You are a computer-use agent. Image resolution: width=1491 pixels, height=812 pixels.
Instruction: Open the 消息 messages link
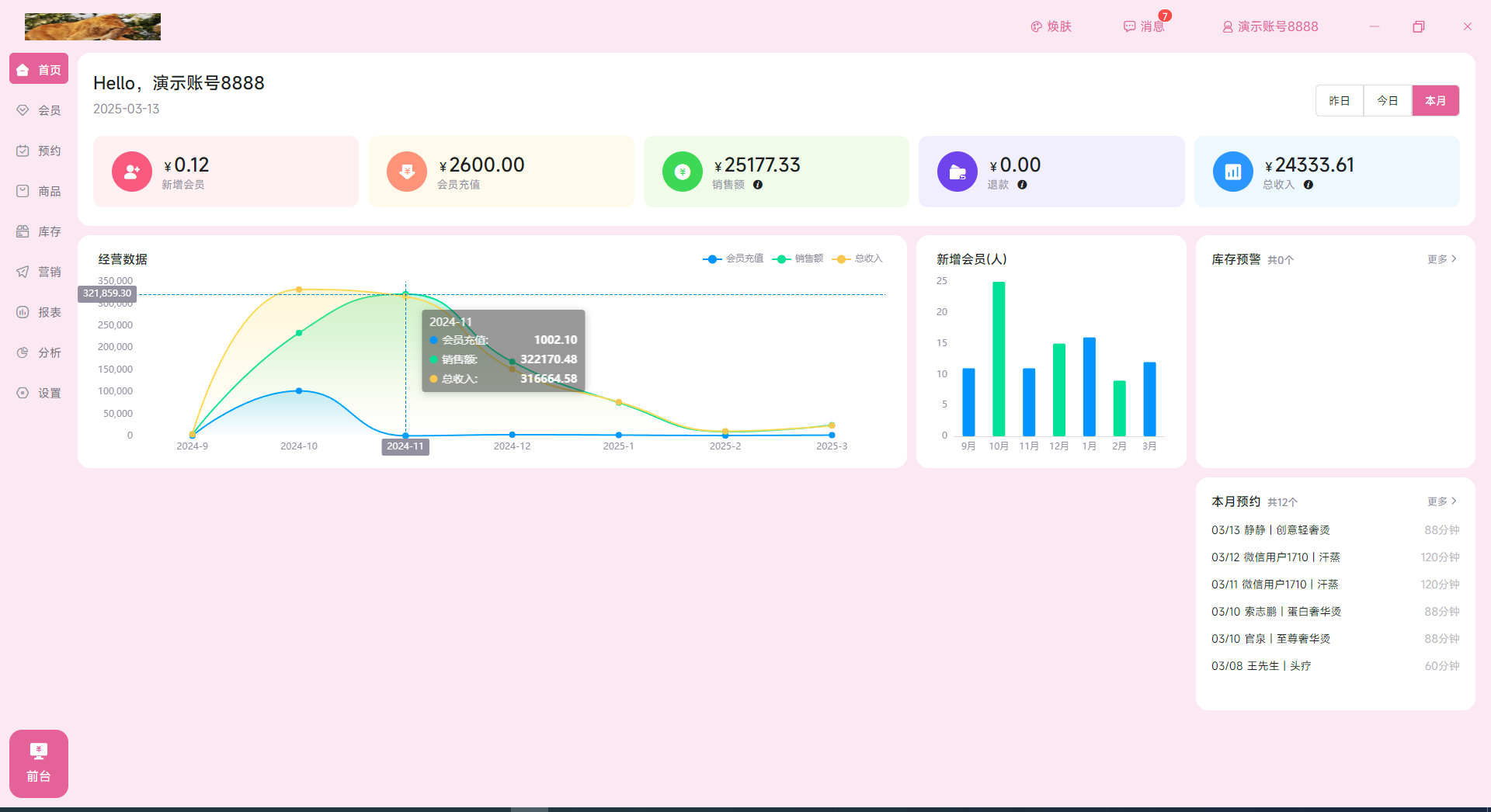click(1145, 26)
